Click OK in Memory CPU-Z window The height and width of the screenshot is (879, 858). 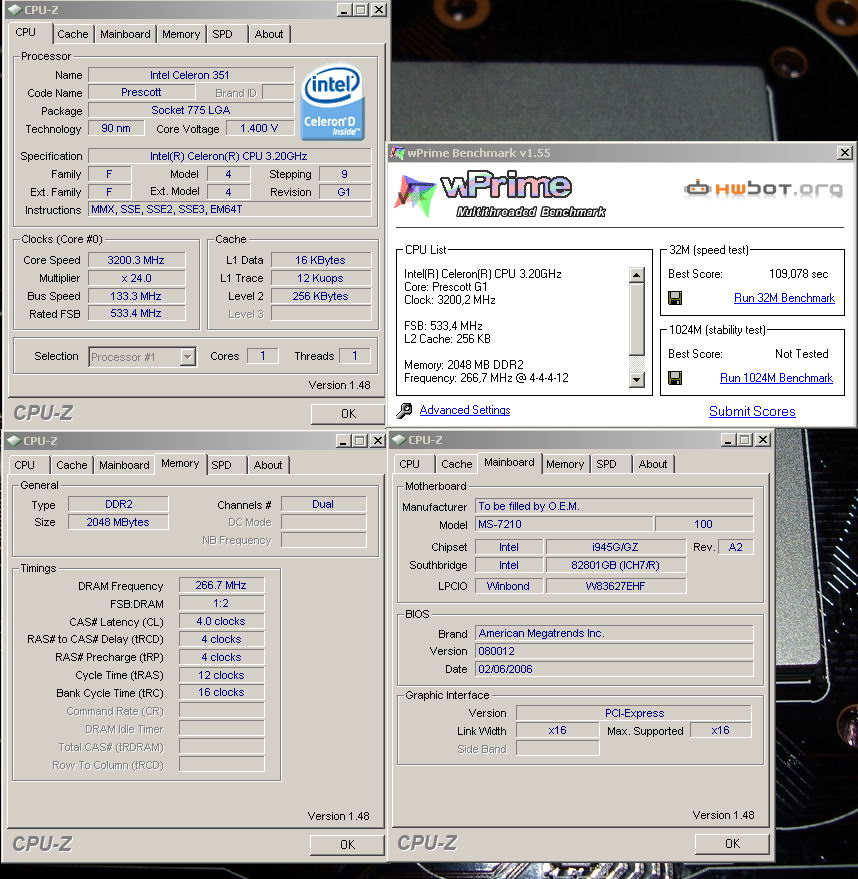click(x=347, y=845)
